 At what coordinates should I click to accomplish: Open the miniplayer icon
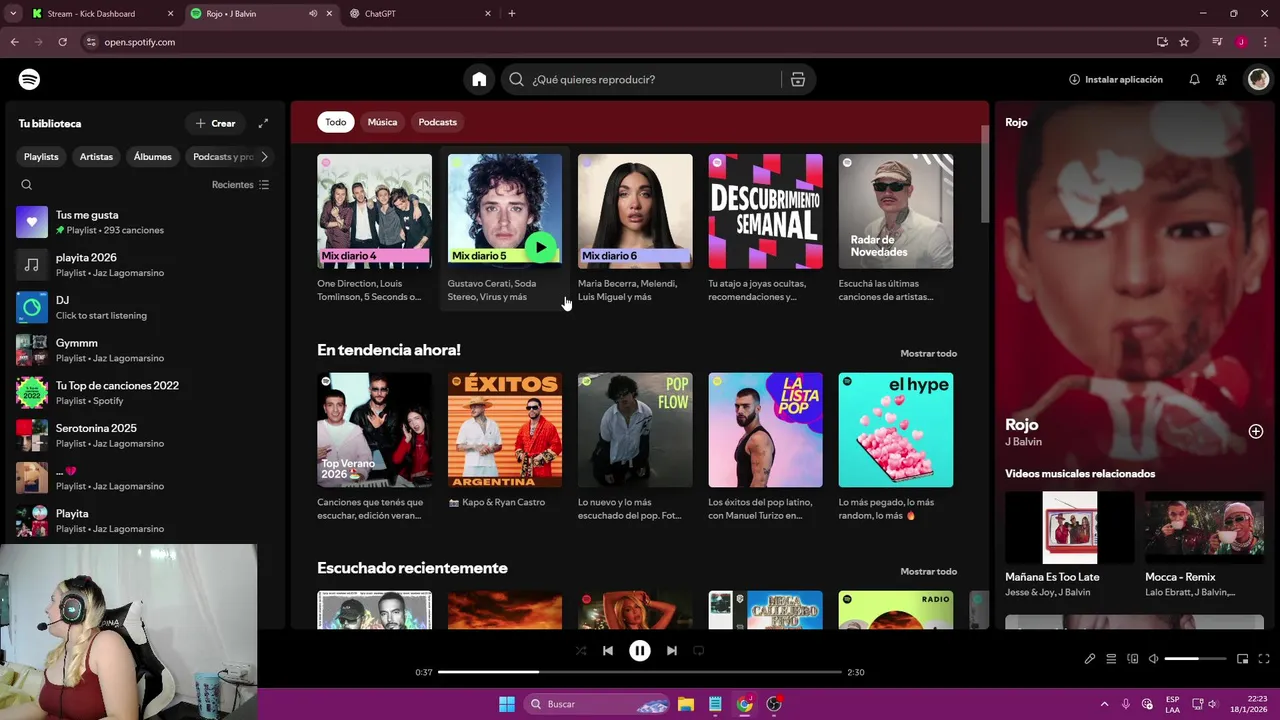pyautogui.click(x=1242, y=659)
